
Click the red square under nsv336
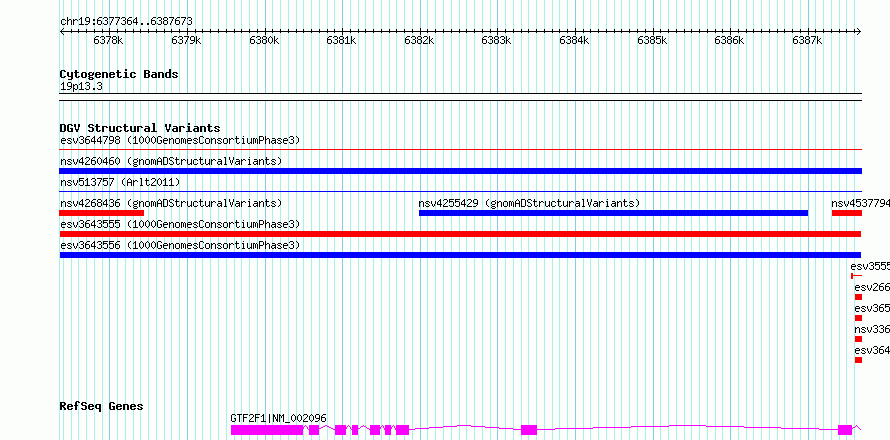pos(858,339)
